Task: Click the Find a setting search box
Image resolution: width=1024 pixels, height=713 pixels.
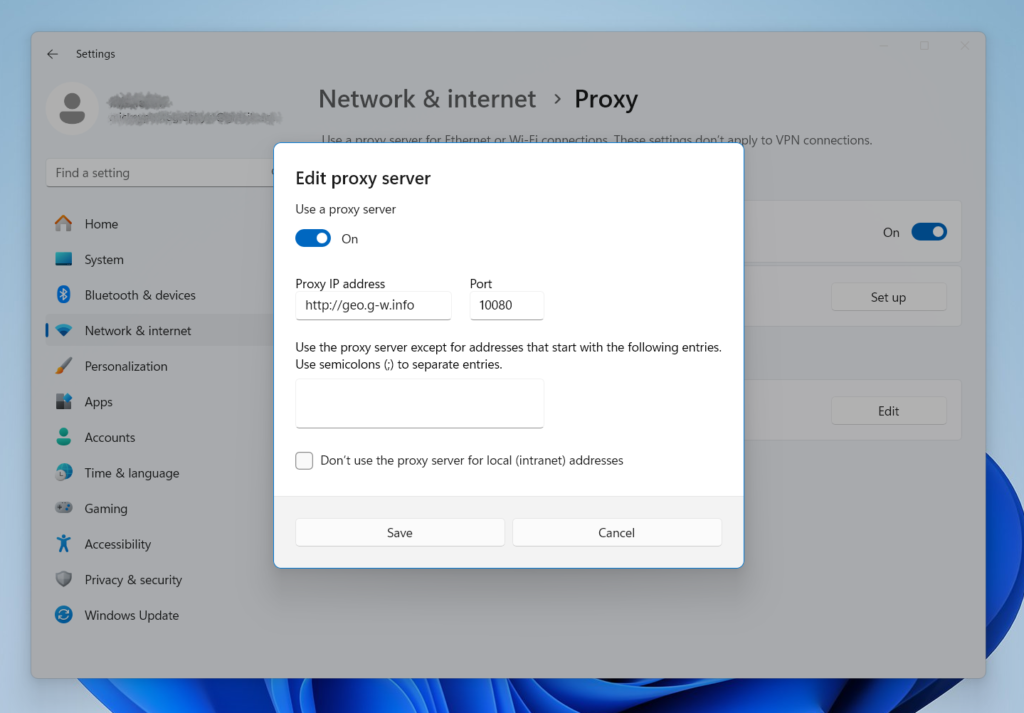Action: pyautogui.click(x=159, y=173)
